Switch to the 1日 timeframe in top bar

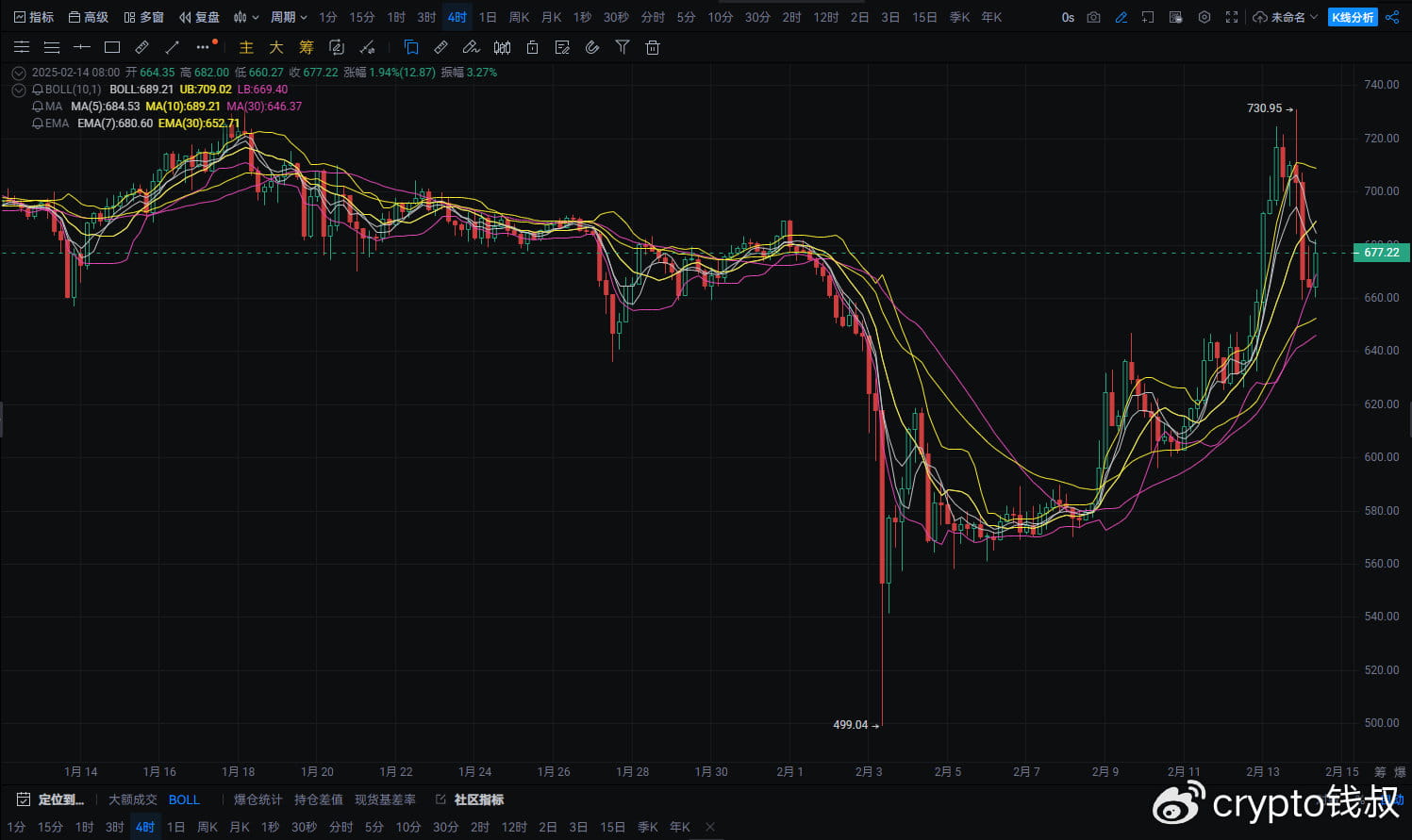point(488,17)
